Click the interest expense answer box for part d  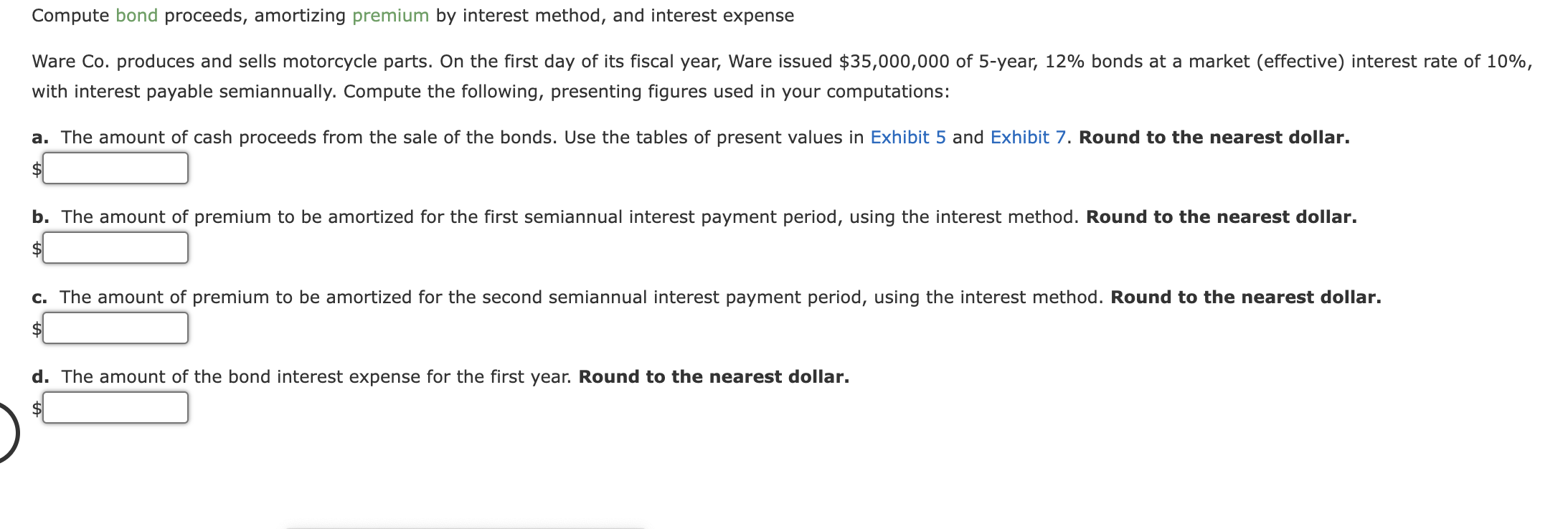[x=115, y=409]
